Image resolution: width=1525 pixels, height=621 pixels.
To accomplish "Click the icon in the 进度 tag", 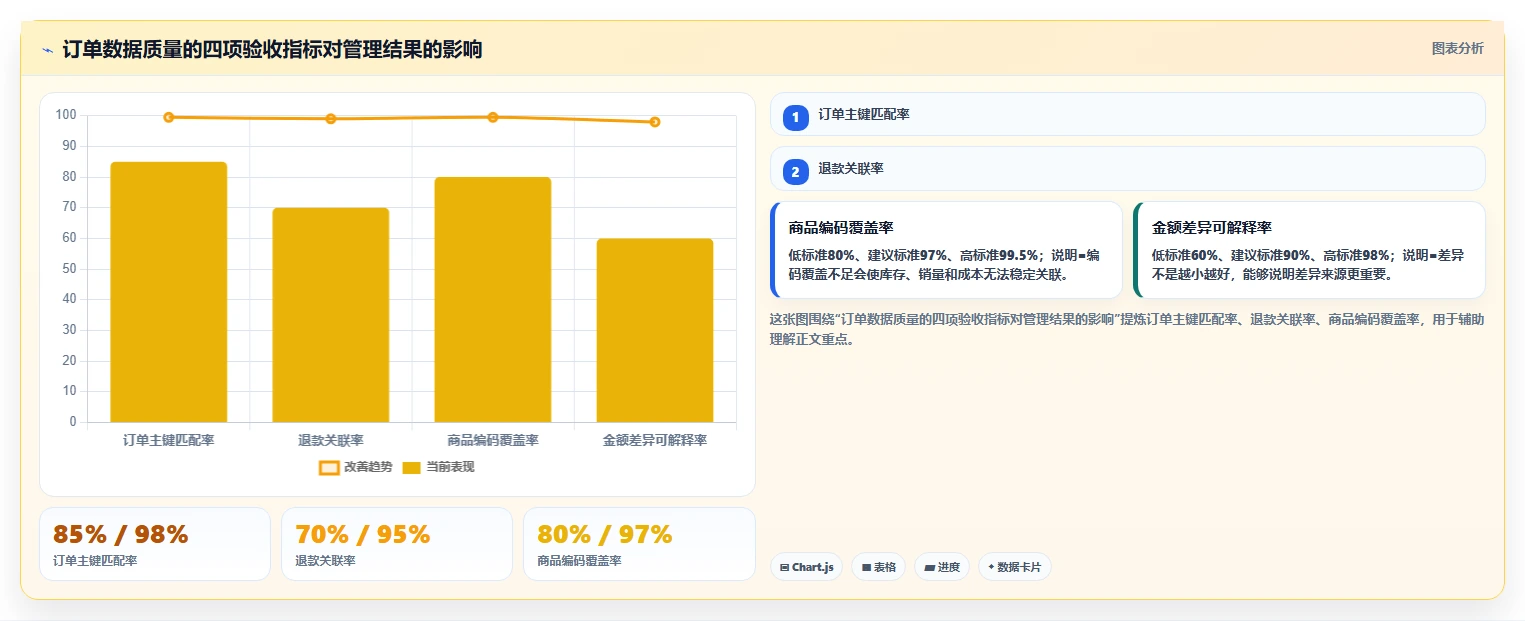I will [929, 568].
